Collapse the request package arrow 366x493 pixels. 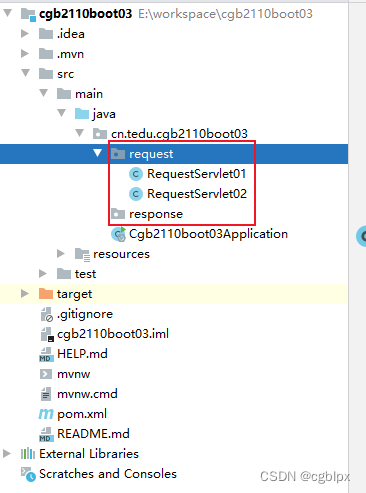tap(97, 153)
